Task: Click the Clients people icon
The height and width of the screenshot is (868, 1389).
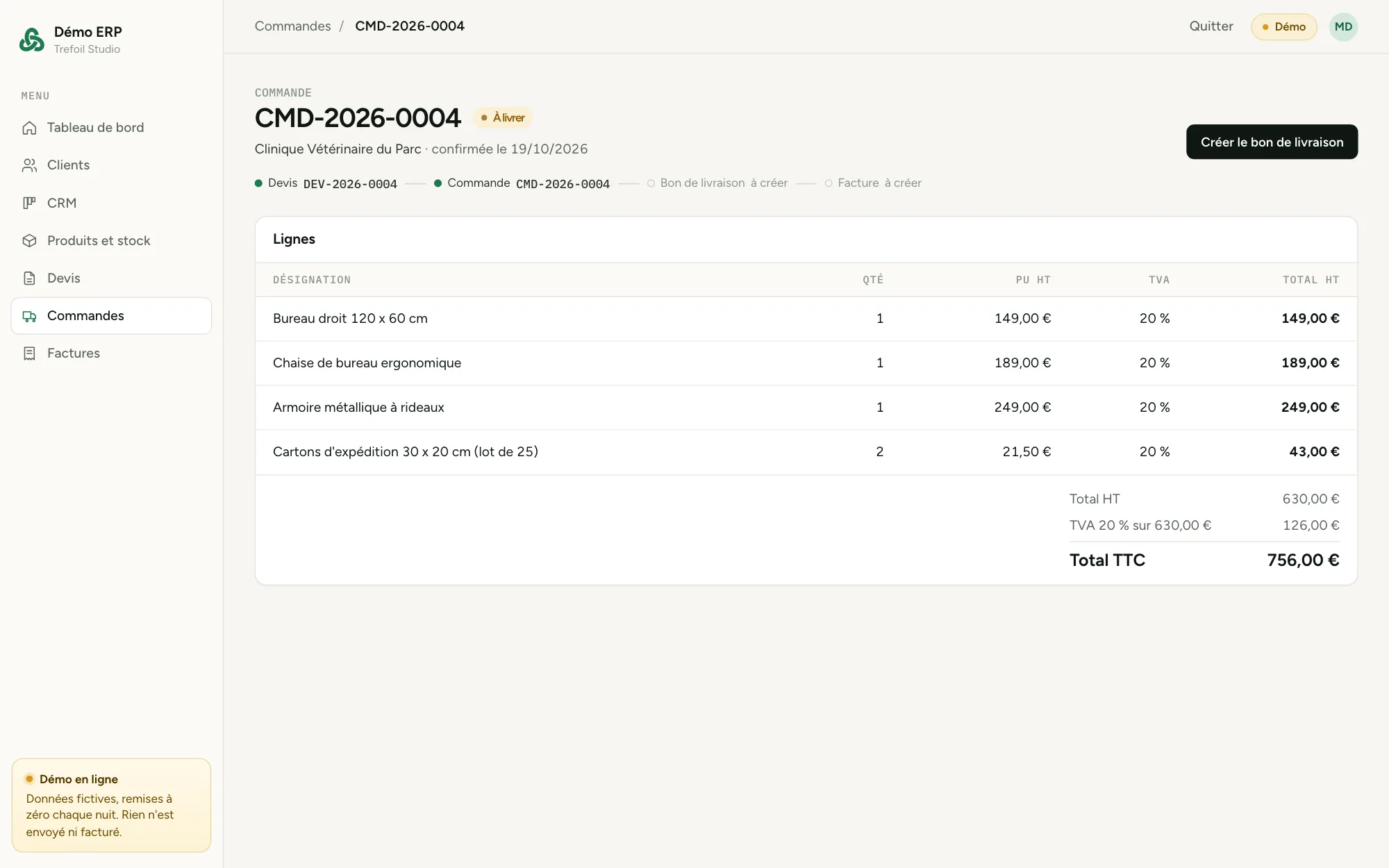Action: pos(29,165)
